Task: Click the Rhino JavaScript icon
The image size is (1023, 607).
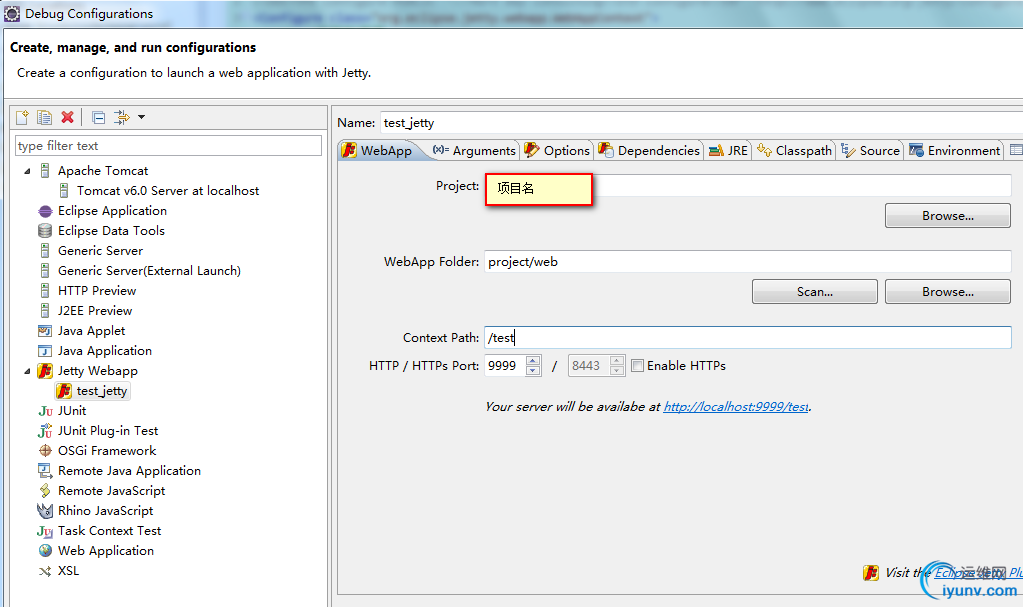Action: point(45,511)
